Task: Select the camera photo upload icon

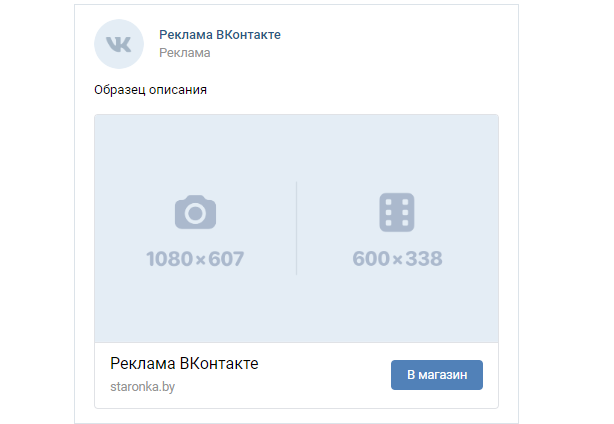Action: tap(195, 212)
